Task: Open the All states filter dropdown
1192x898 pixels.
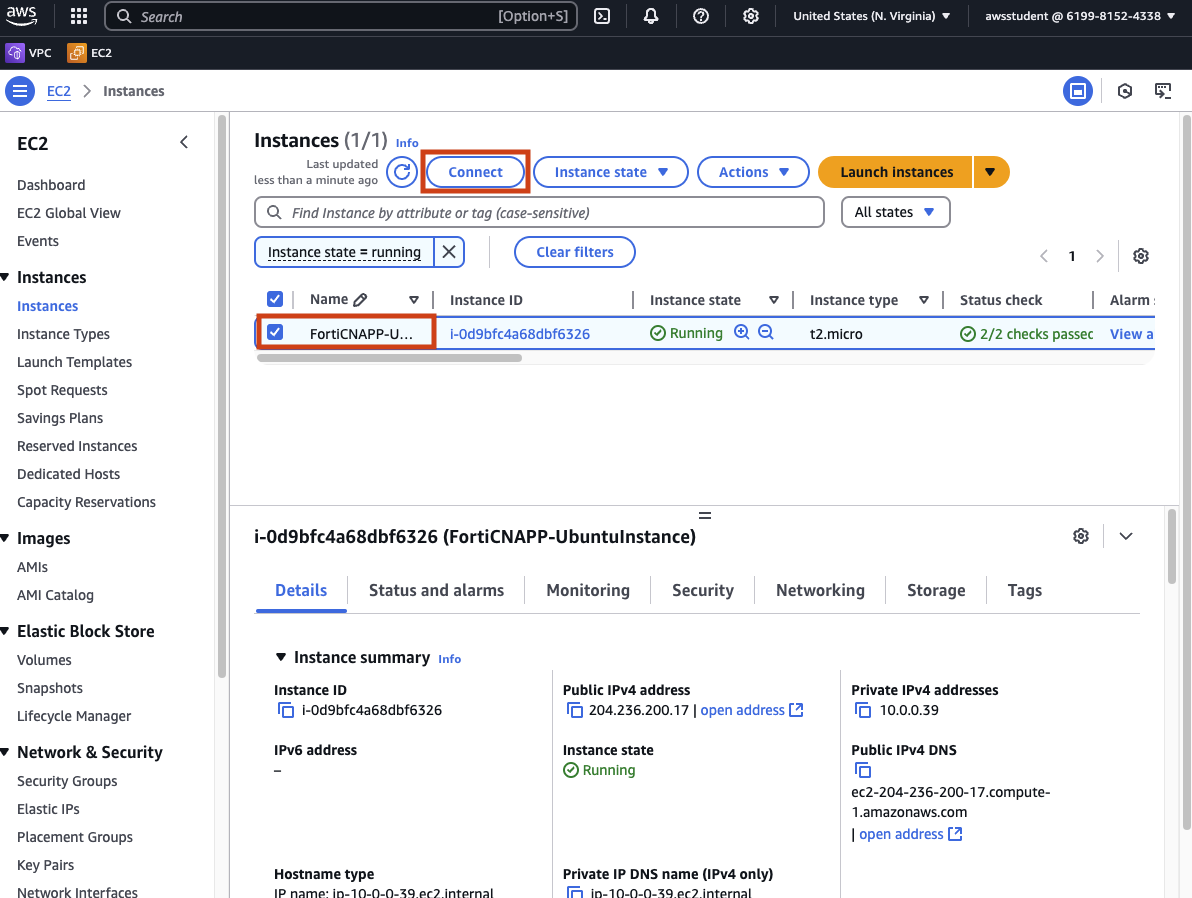Action: 896,212
